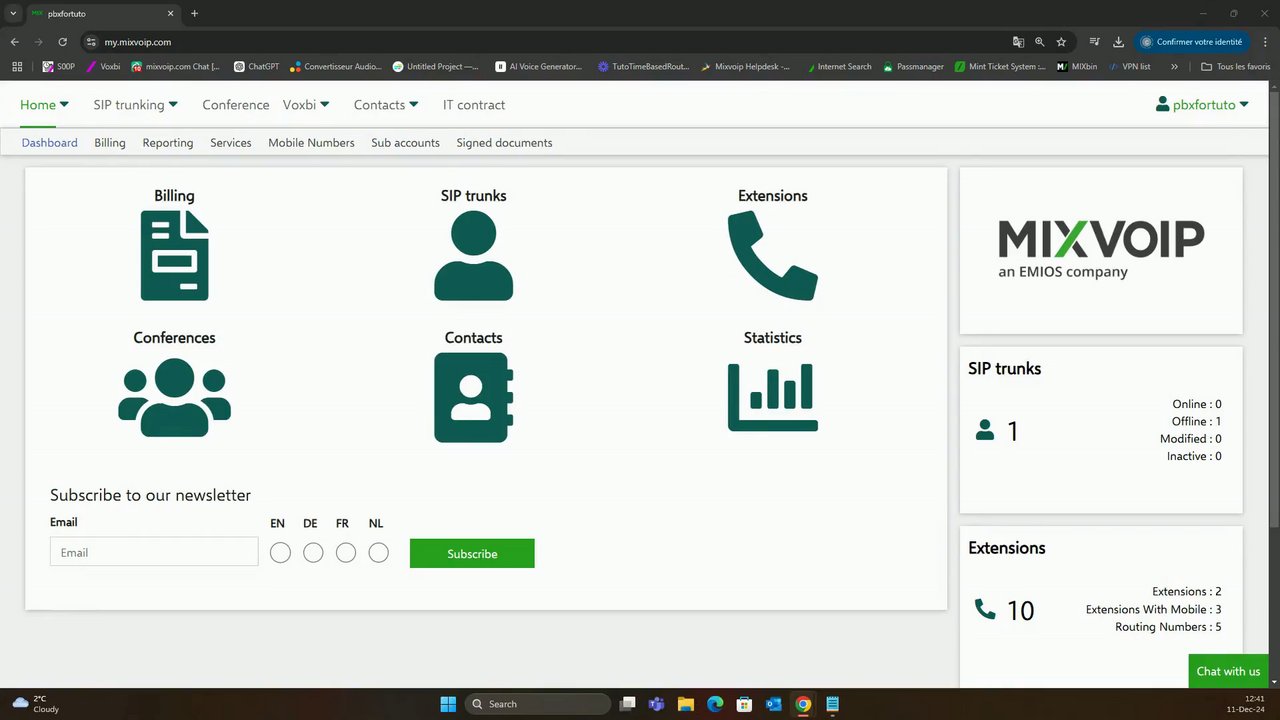Open the pbxfortuto account dropdown
The width and height of the screenshot is (1280, 720).
click(1202, 104)
